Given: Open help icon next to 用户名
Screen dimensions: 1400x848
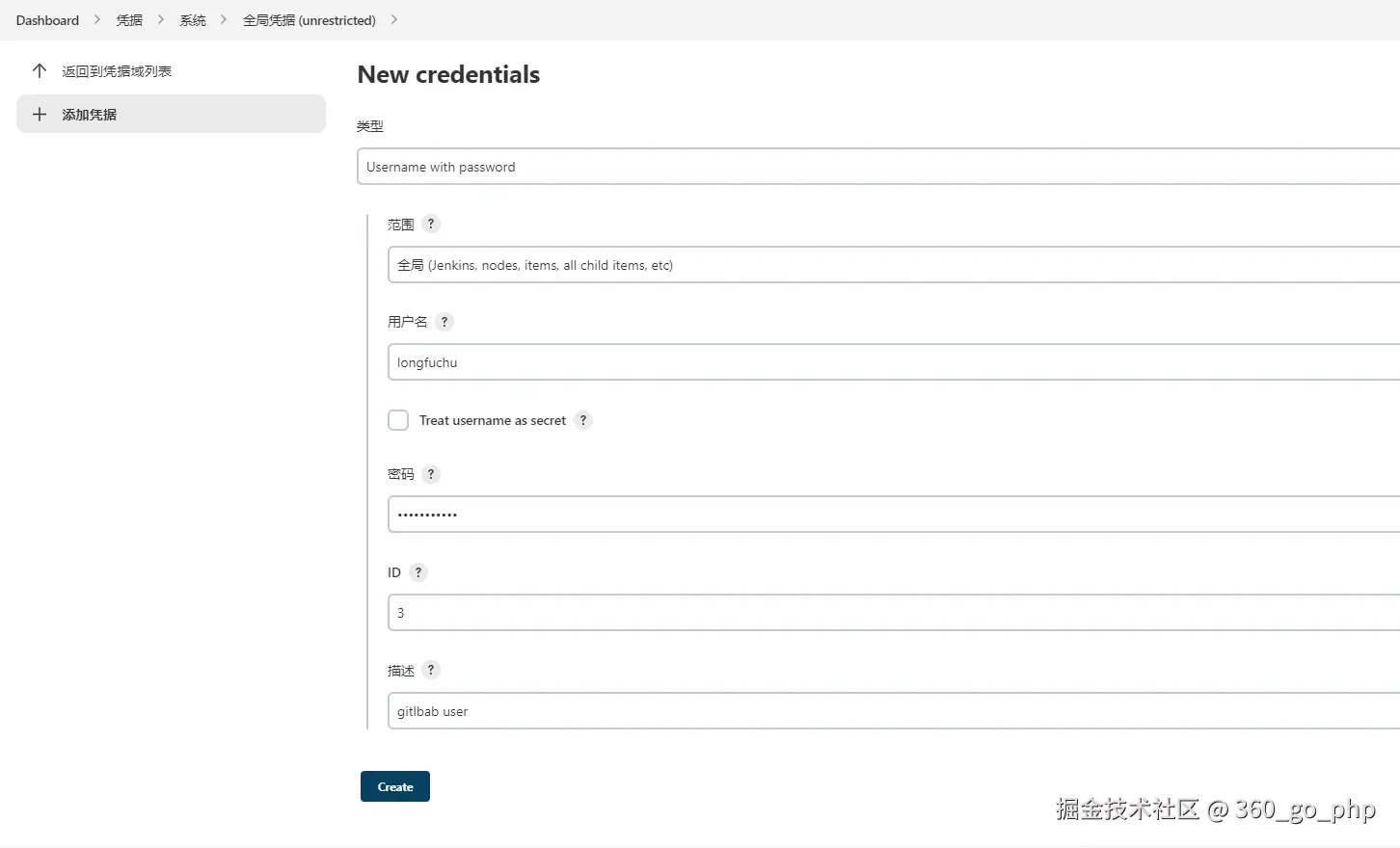Looking at the screenshot, I should click(444, 322).
